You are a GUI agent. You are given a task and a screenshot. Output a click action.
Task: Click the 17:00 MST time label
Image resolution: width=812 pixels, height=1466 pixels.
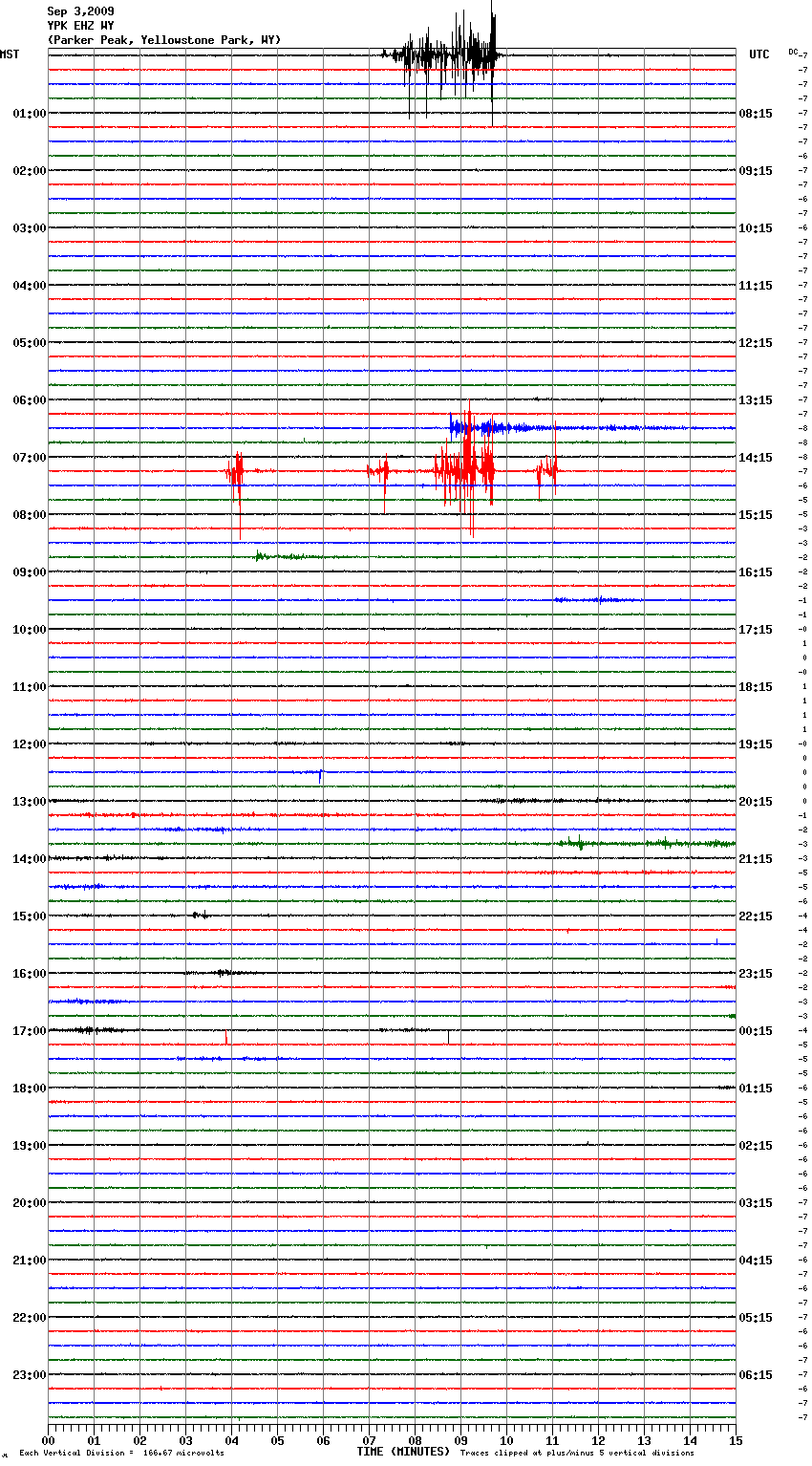click(x=30, y=1031)
